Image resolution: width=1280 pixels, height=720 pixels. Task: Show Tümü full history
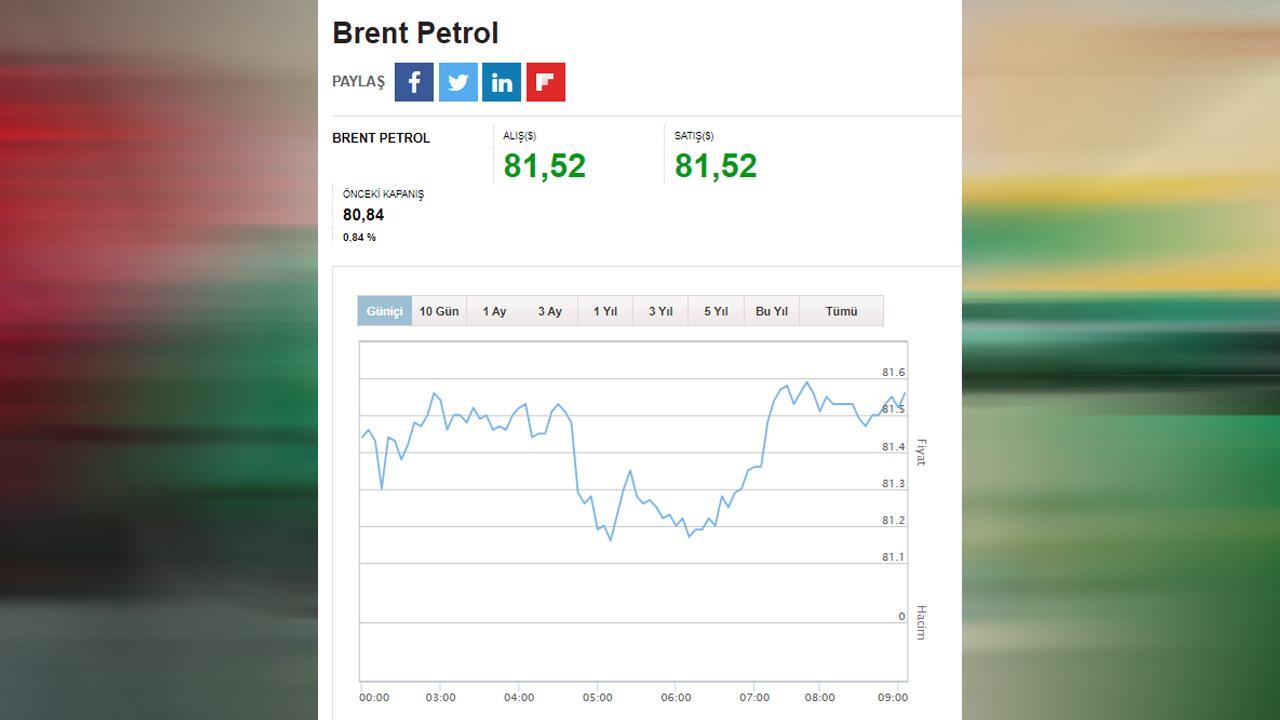click(842, 311)
